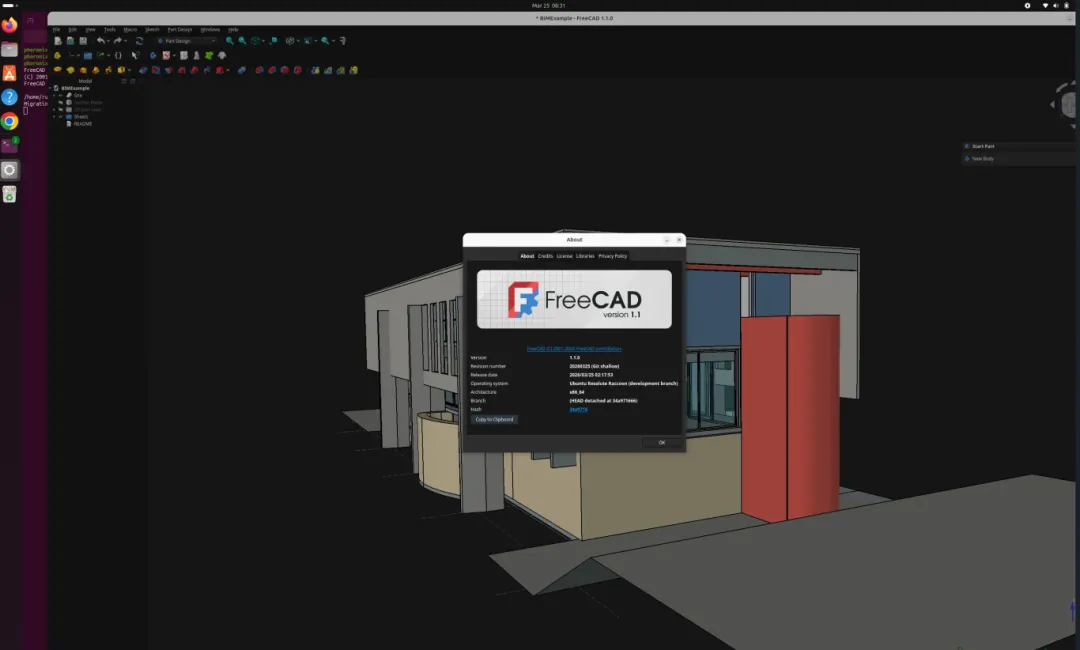The image size is (1080, 650).
Task: Select the Chamfer tool icon
Action: (x=272, y=70)
